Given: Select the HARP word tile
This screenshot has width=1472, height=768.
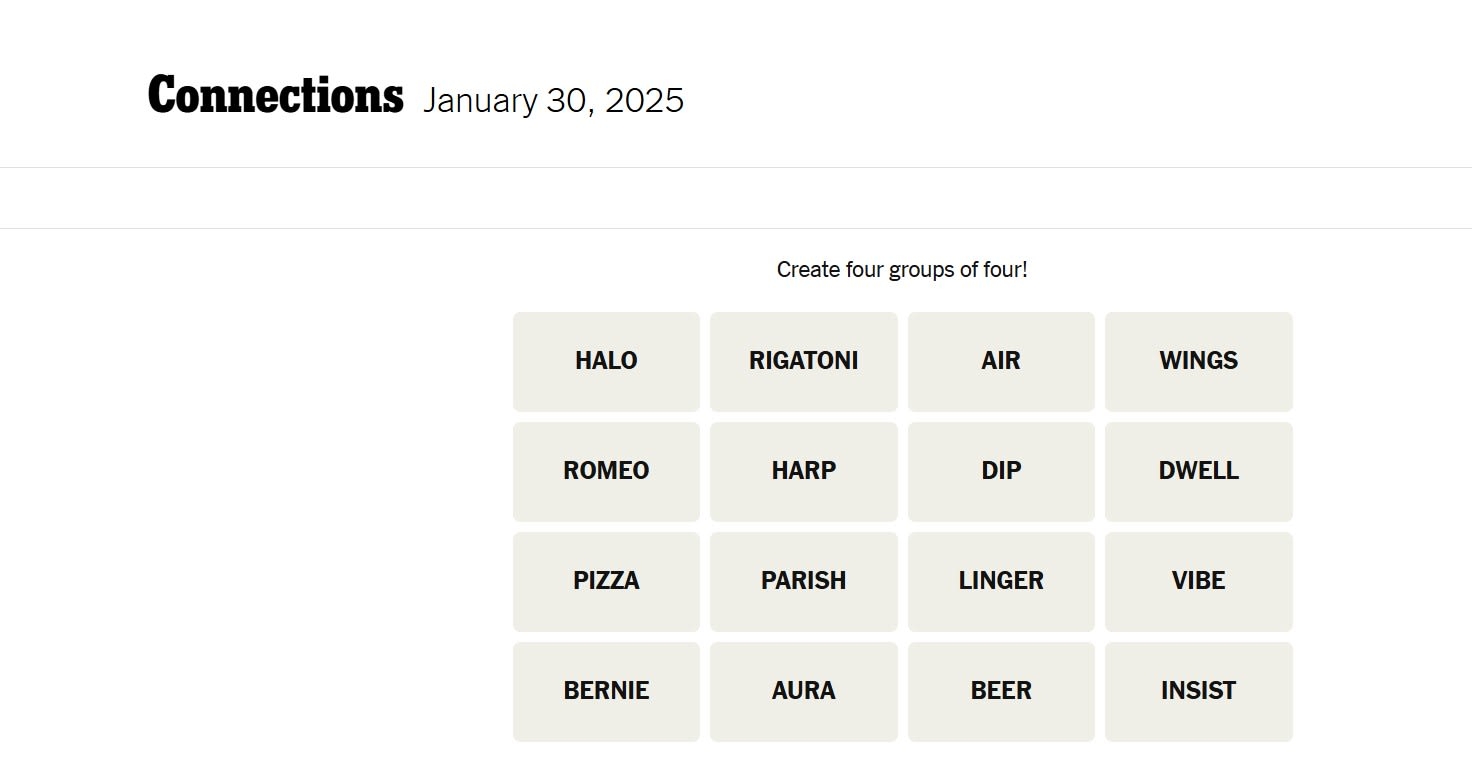Looking at the screenshot, I should click(803, 471).
